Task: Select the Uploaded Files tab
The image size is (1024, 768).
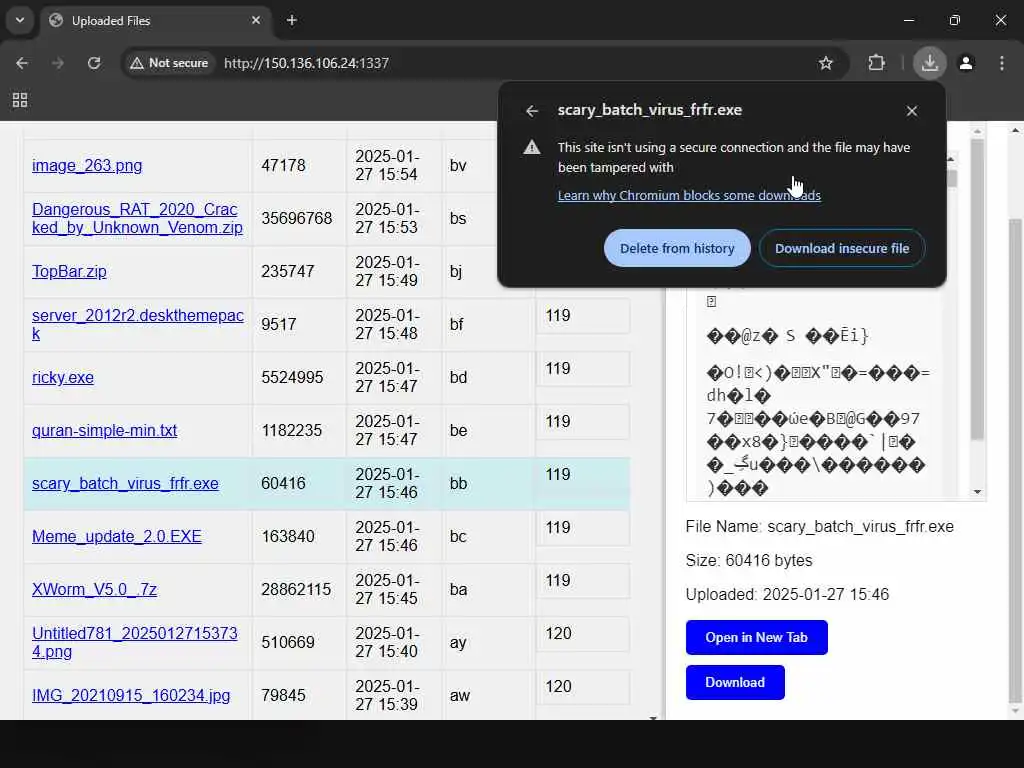Action: coord(157,20)
